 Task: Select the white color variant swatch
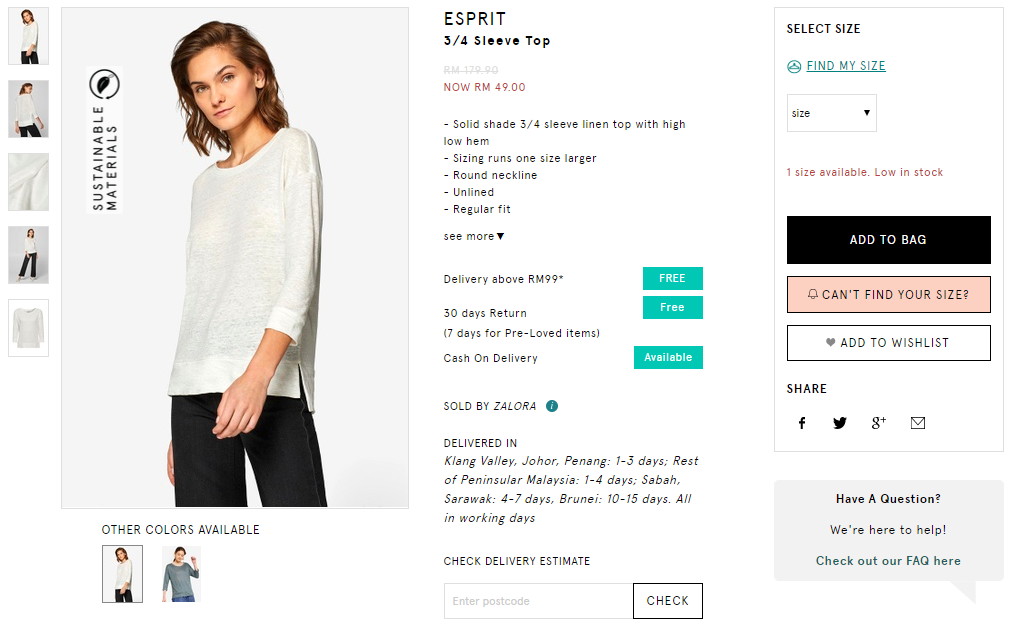(122, 574)
